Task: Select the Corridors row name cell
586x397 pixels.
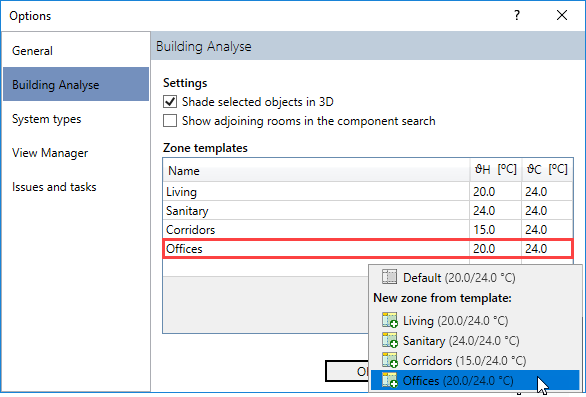Action: [316, 230]
